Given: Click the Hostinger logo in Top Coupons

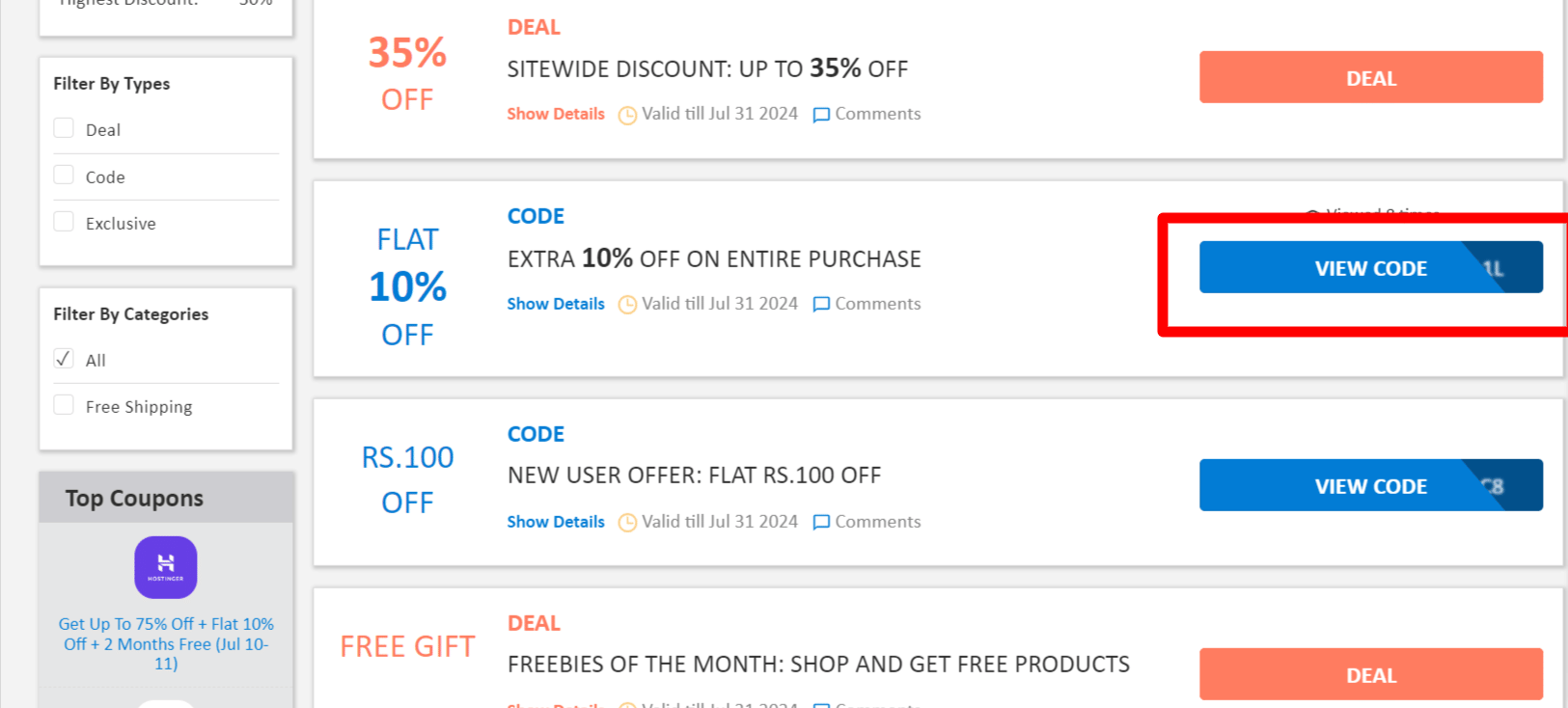Looking at the screenshot, I should pyautogui.click(x=165, y=568).
